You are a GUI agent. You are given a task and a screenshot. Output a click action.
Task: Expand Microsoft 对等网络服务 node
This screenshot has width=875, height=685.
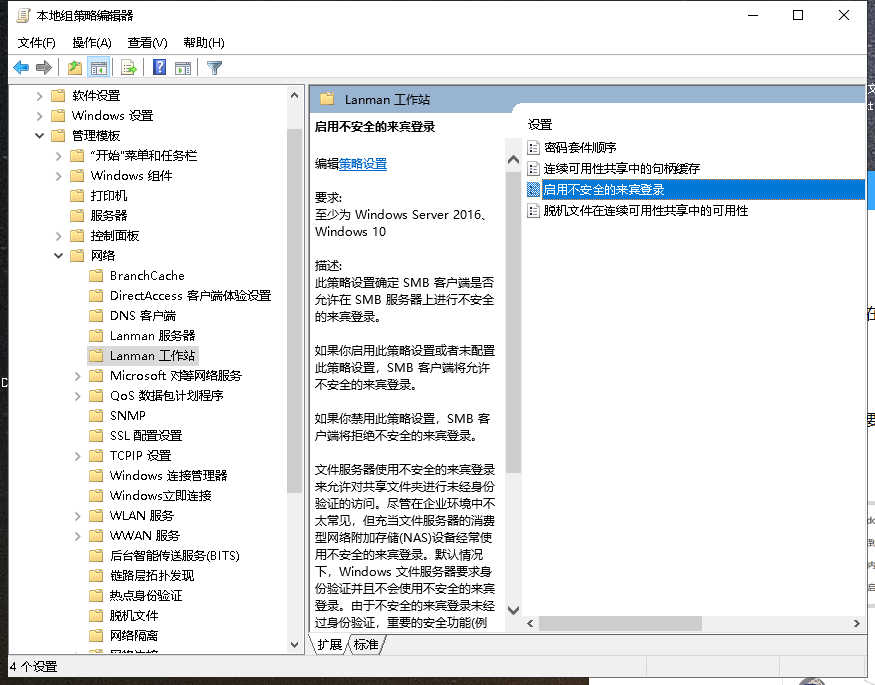pos(78,376)
